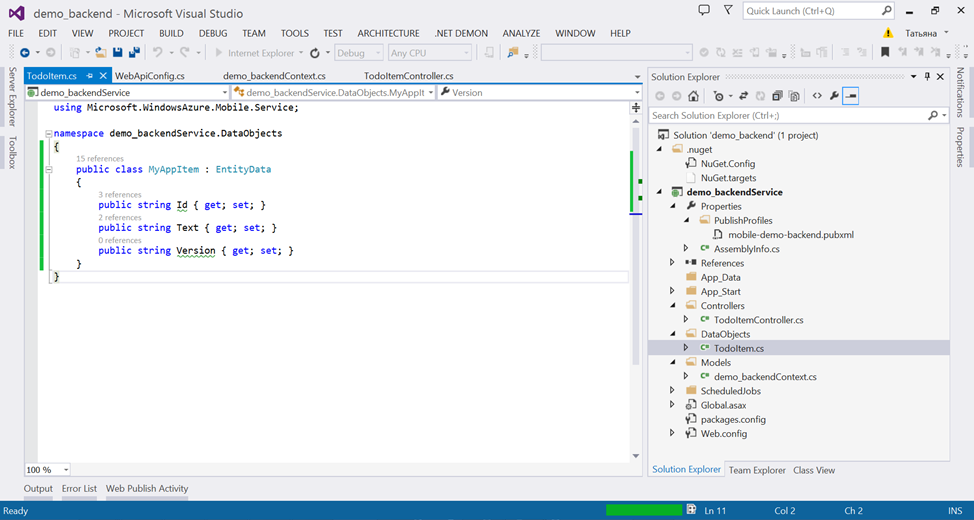Toggle the bookmark on the current line
This screenshot has width=974, height=520.
point(885,53)
